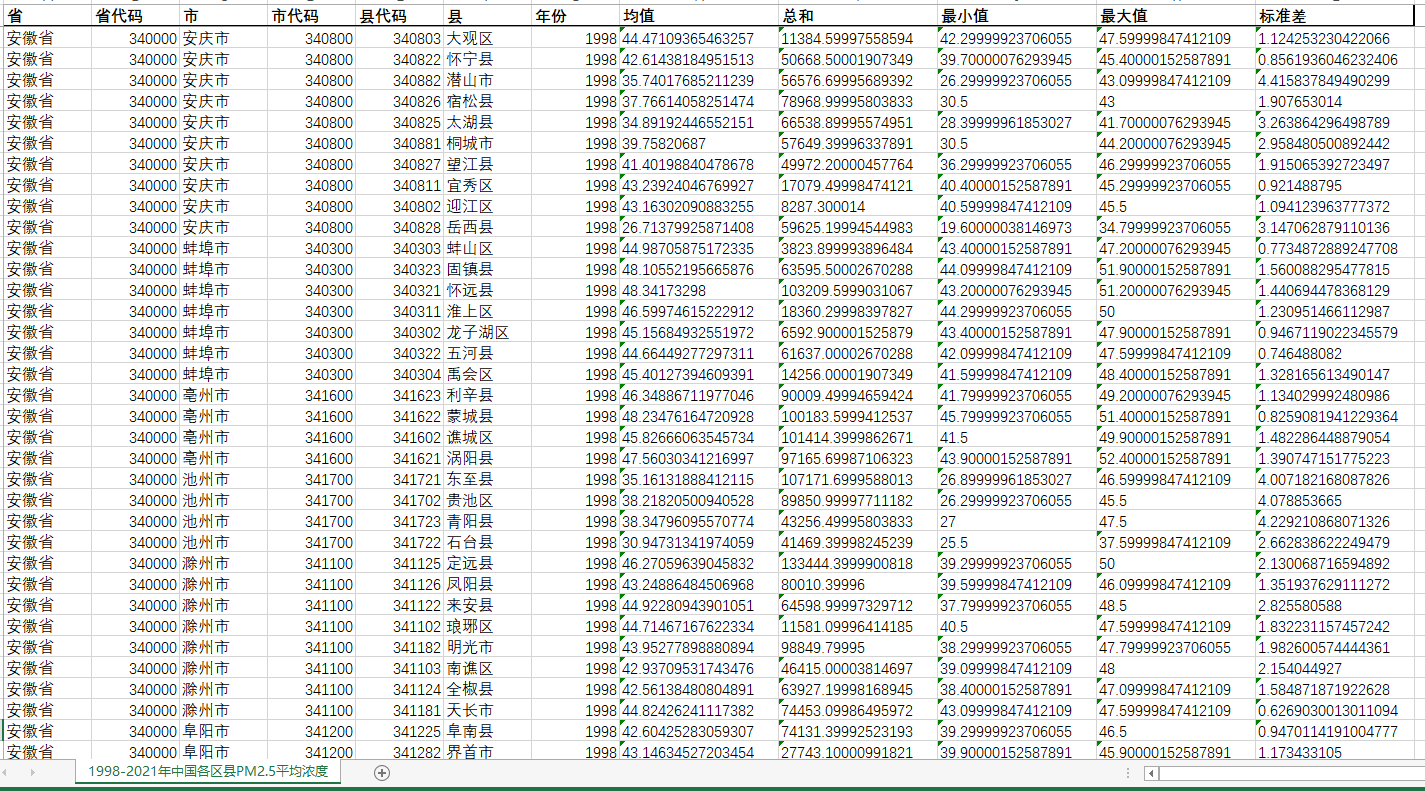Select the 潜山市 county cell

[488, 80]
